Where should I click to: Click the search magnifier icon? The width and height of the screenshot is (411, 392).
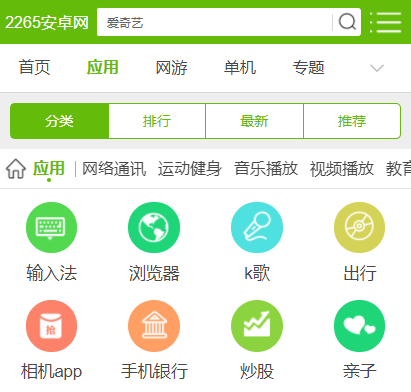coord(347,22)
